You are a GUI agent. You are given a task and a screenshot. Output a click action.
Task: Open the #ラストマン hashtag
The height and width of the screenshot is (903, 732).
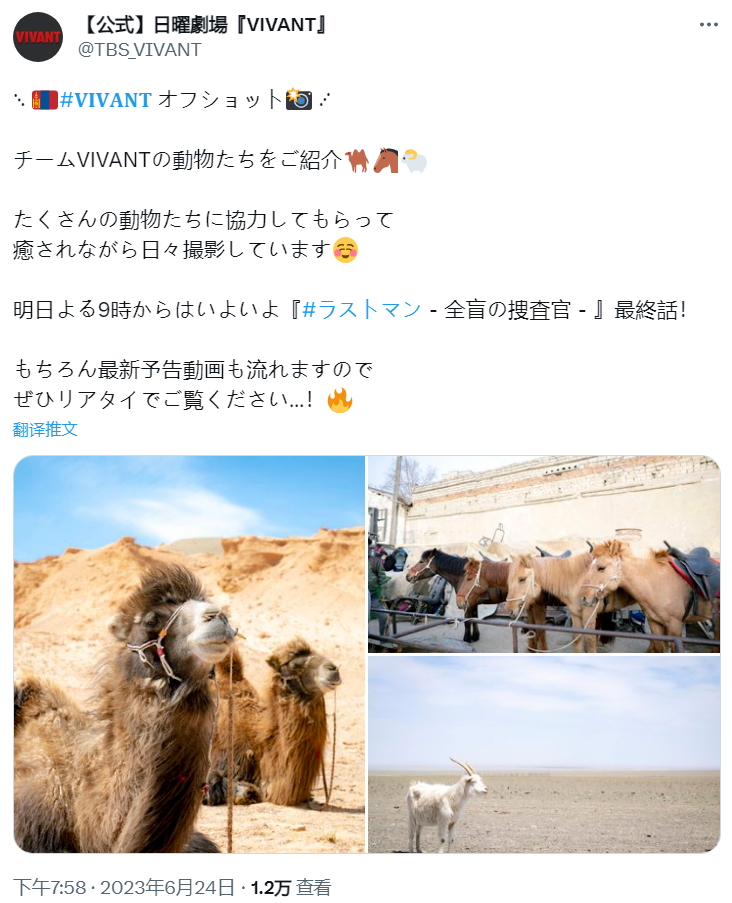[x=361, y=310]
